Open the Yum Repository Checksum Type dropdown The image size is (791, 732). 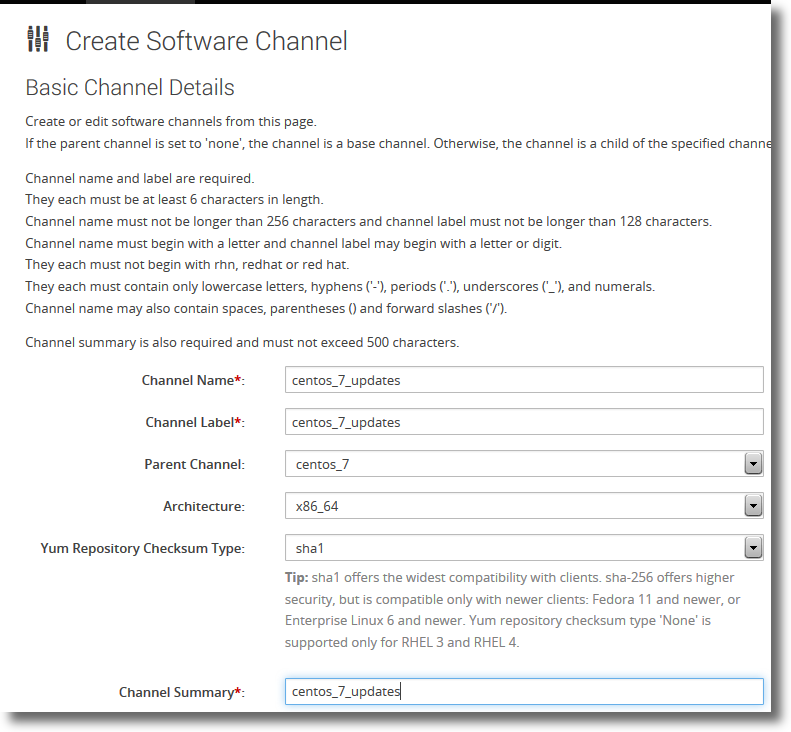(524, 547)
